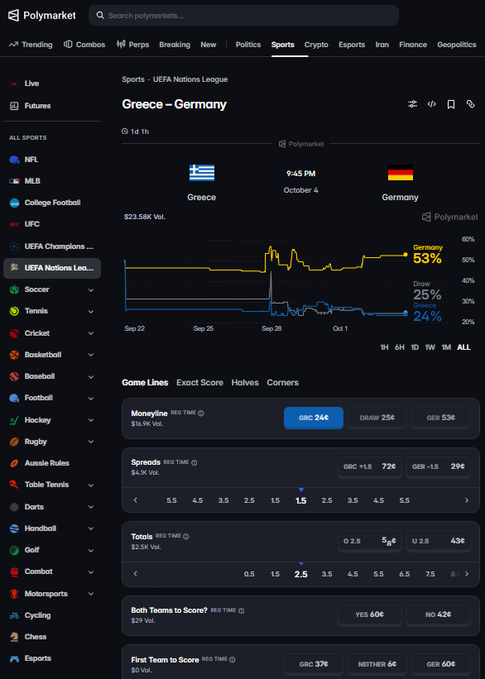Select the 1D chart range
485x679 pixels.
tap(414, 347)
